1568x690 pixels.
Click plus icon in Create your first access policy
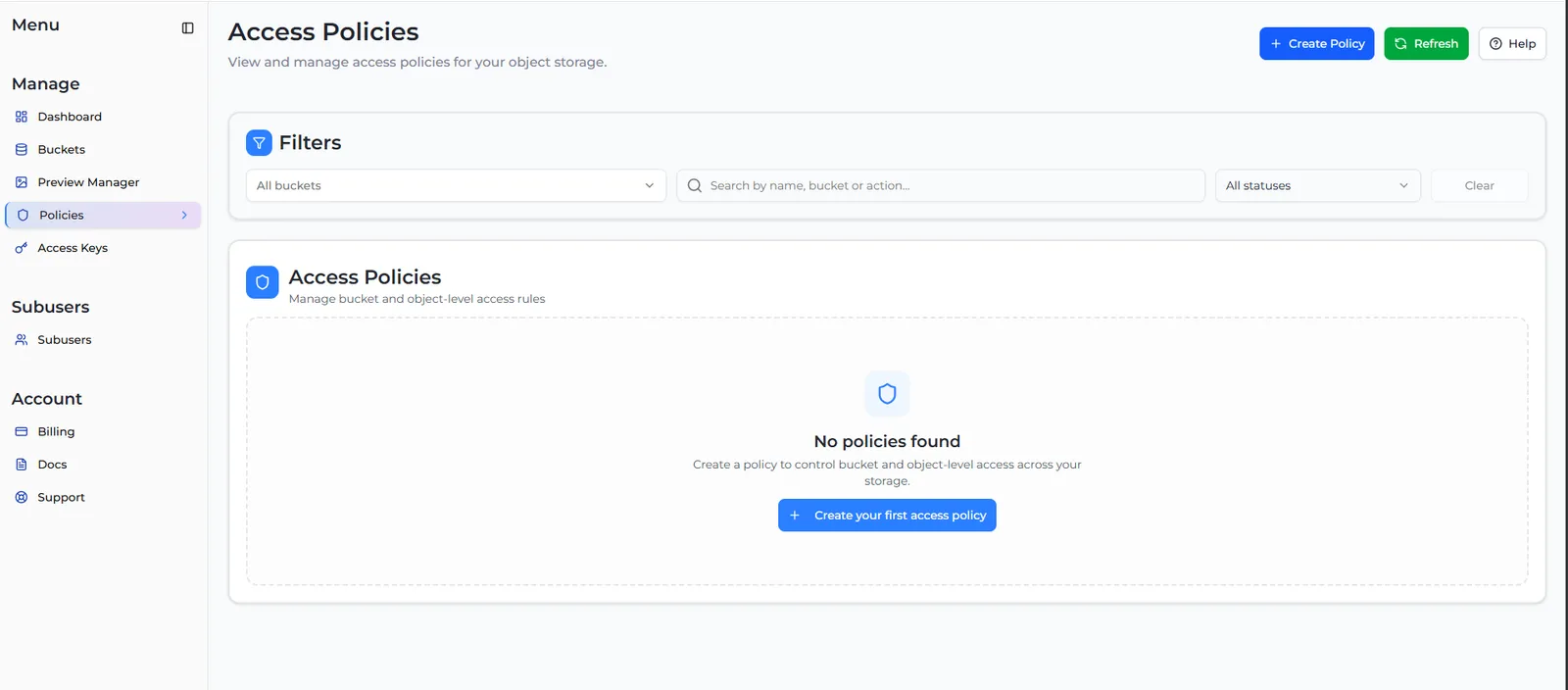(x=795, y=516)
